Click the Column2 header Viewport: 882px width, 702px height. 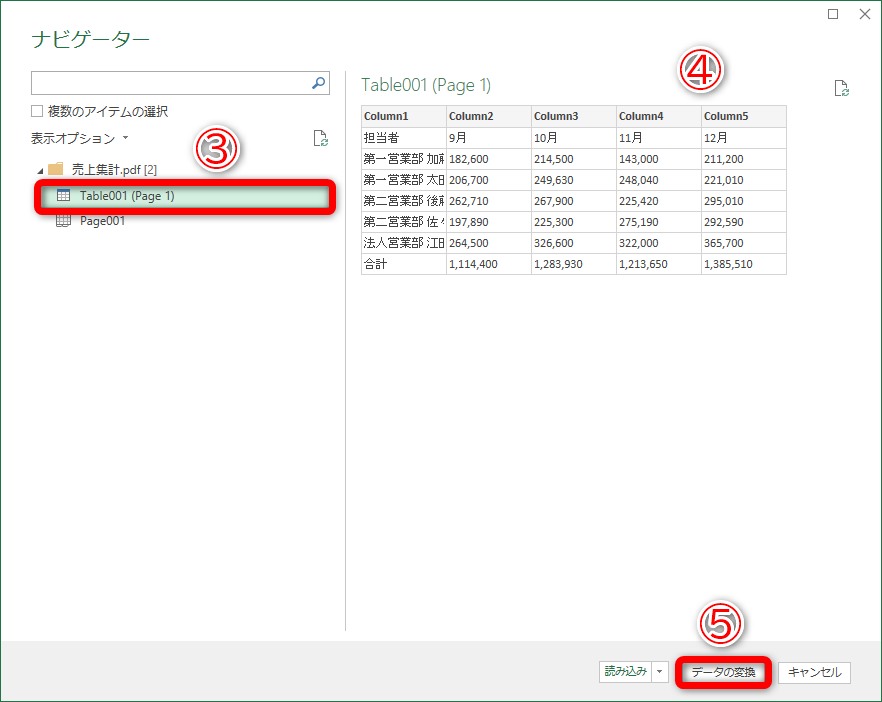(489, 116)
